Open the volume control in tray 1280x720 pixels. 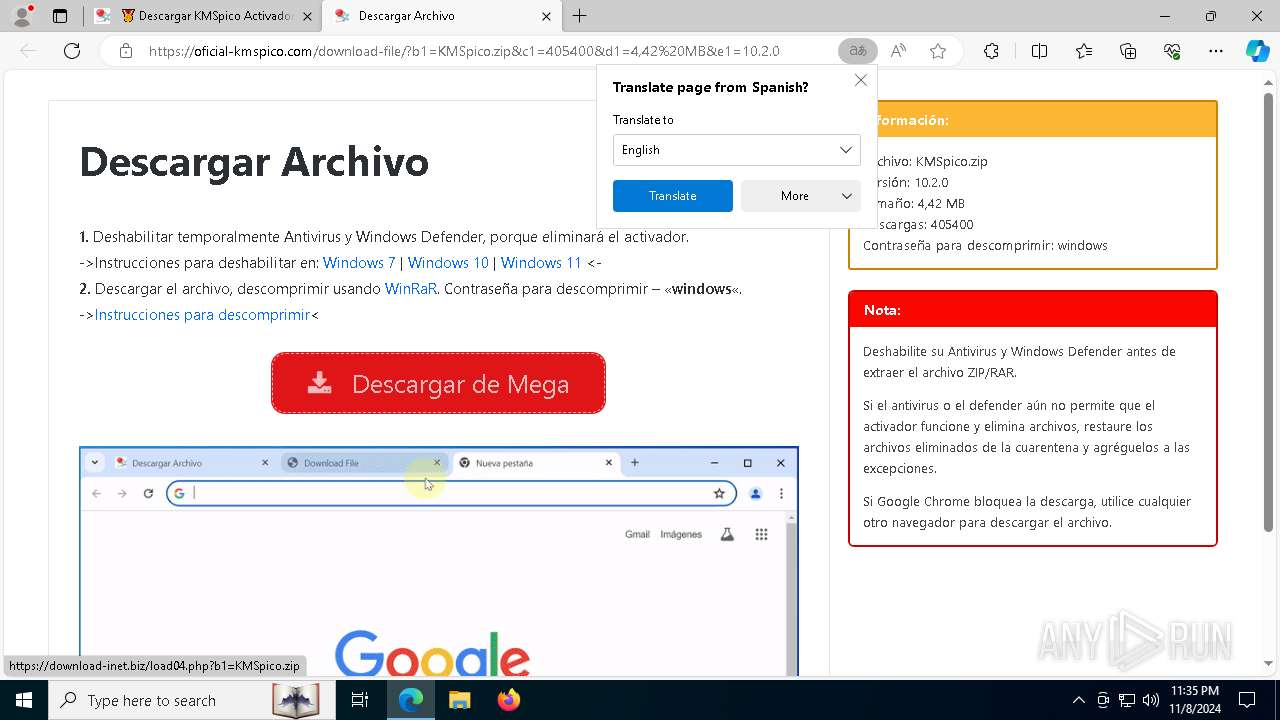pyautogui.click(x=1150, y=700)
